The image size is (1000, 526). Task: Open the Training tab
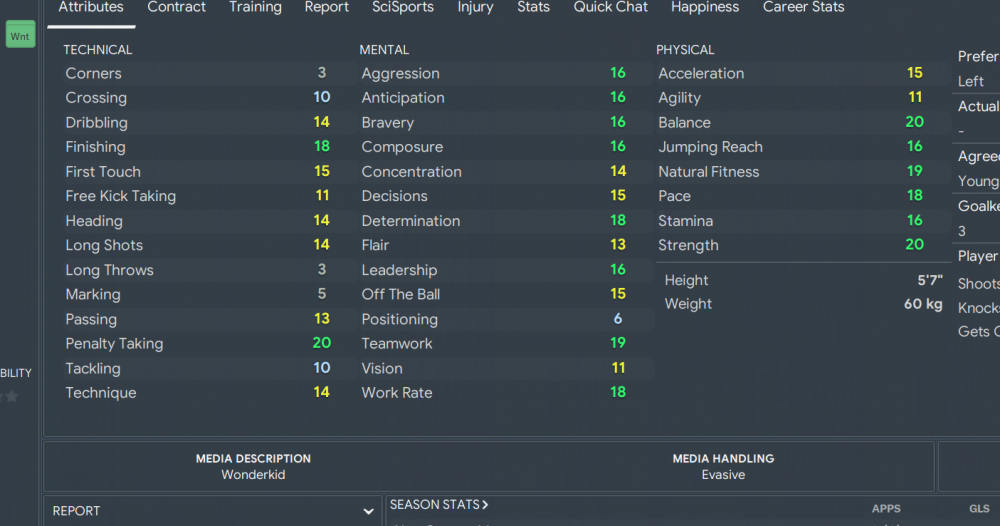coord(255,8)
